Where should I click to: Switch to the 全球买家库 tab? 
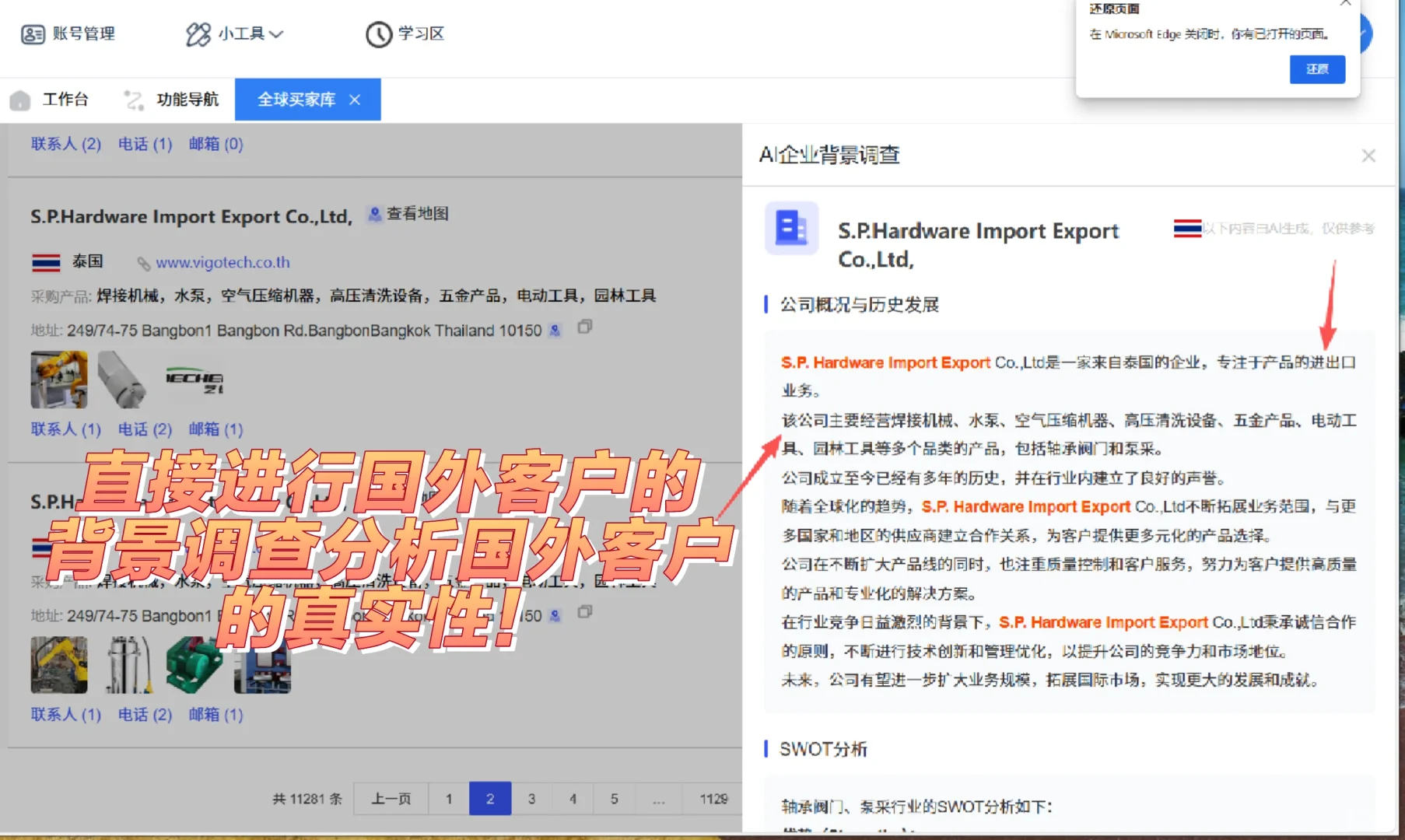pos(296,100)
